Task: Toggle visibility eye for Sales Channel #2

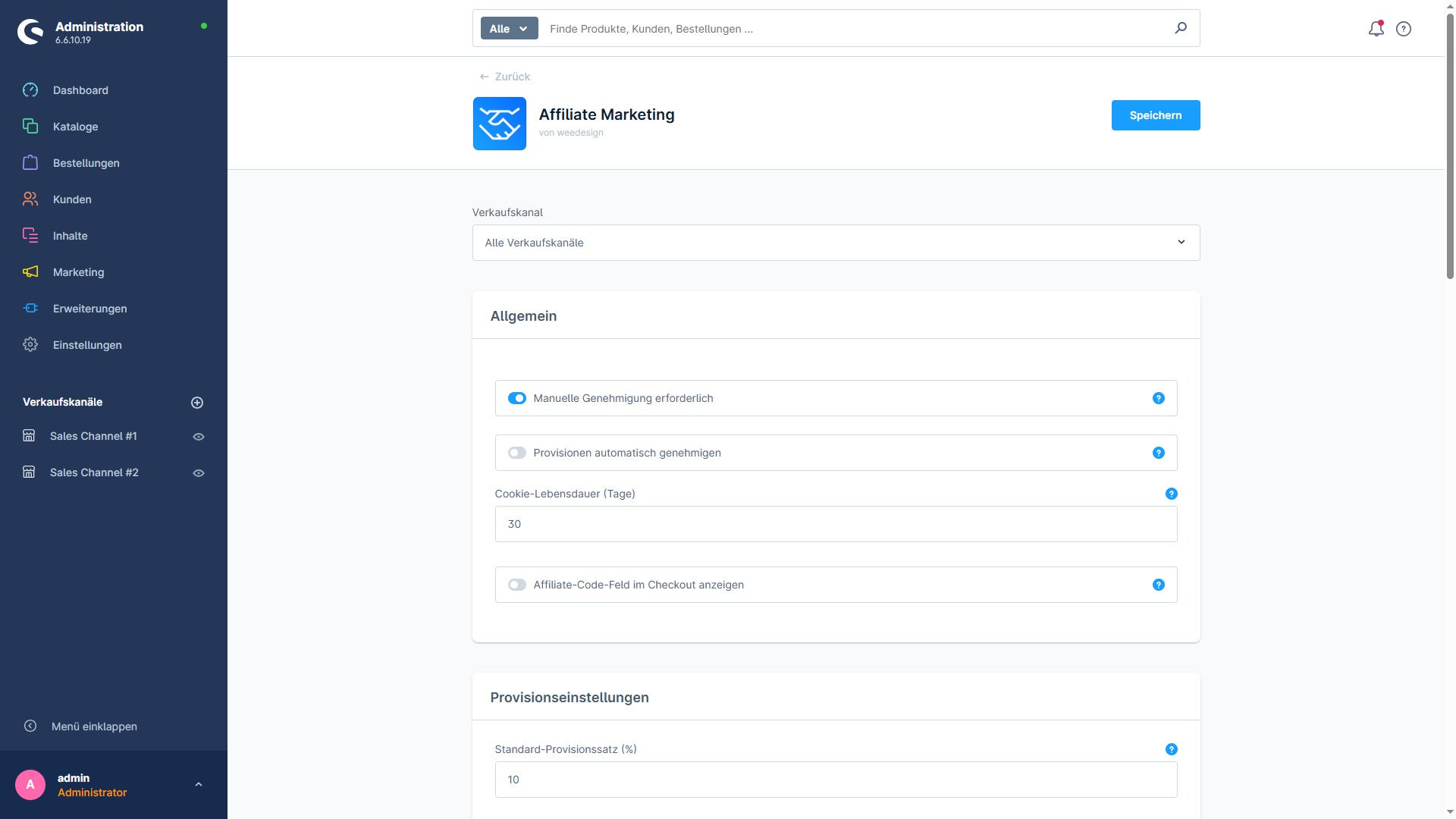Action: pyautogui.click(x=199, y=473)
